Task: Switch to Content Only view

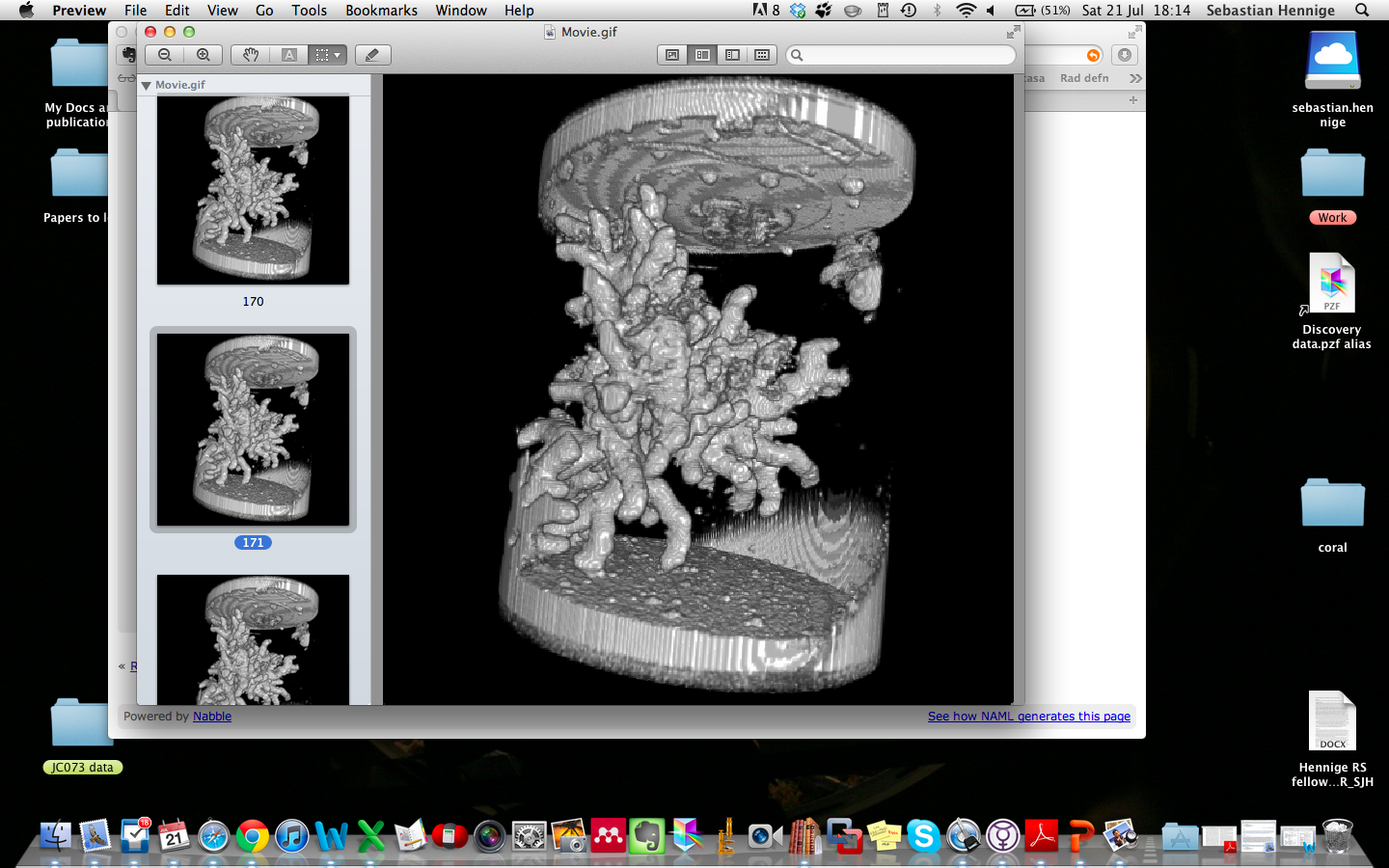Action: pyautogui.click(x=672, y=55)
